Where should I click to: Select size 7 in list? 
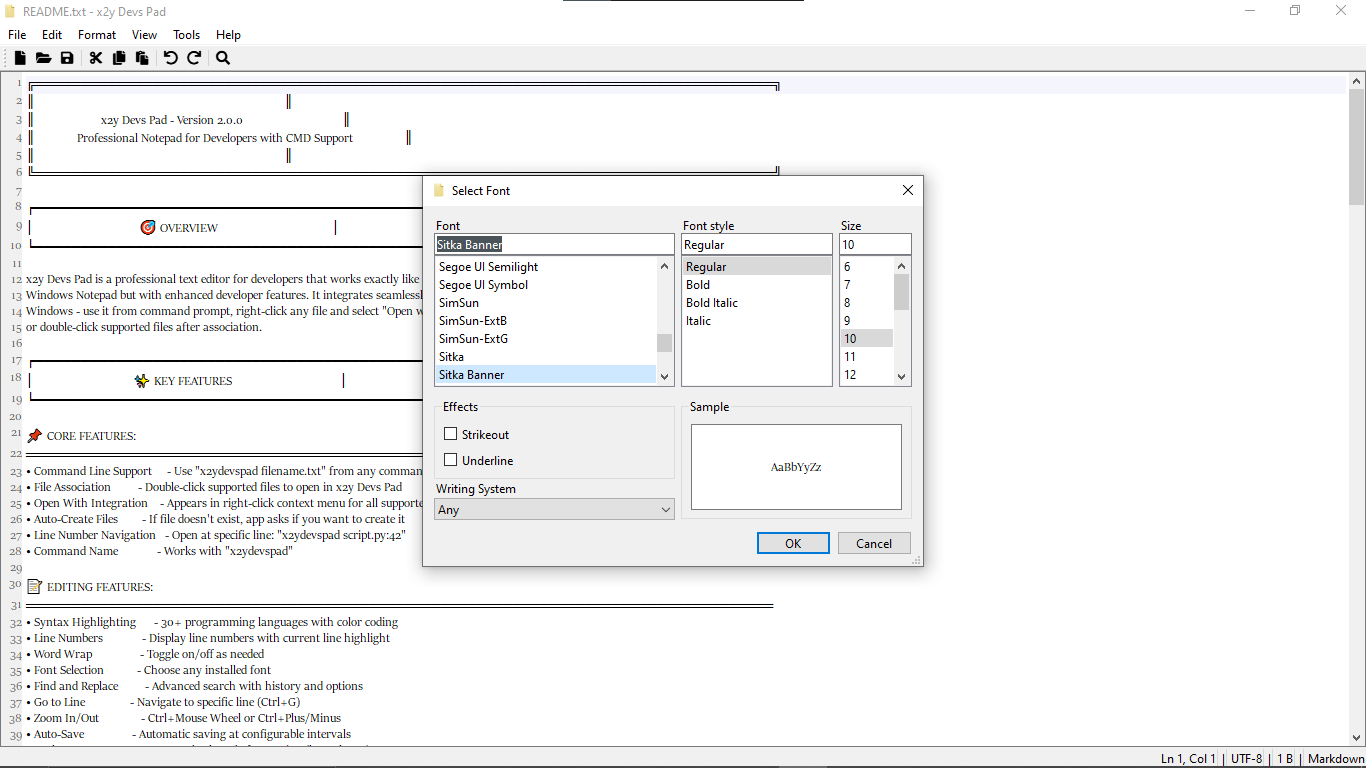(867, 285)
